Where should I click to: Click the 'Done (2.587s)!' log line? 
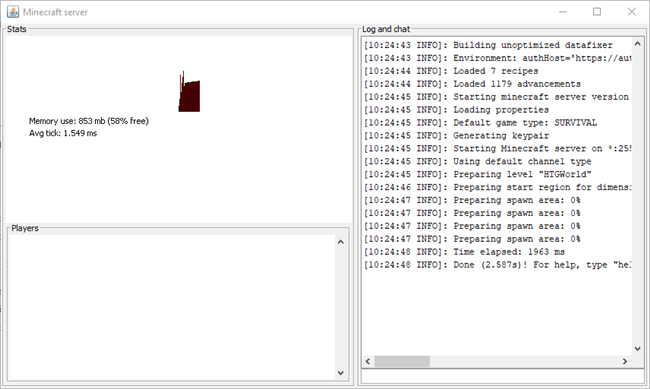pyautogui.click(x=497, y=265)
